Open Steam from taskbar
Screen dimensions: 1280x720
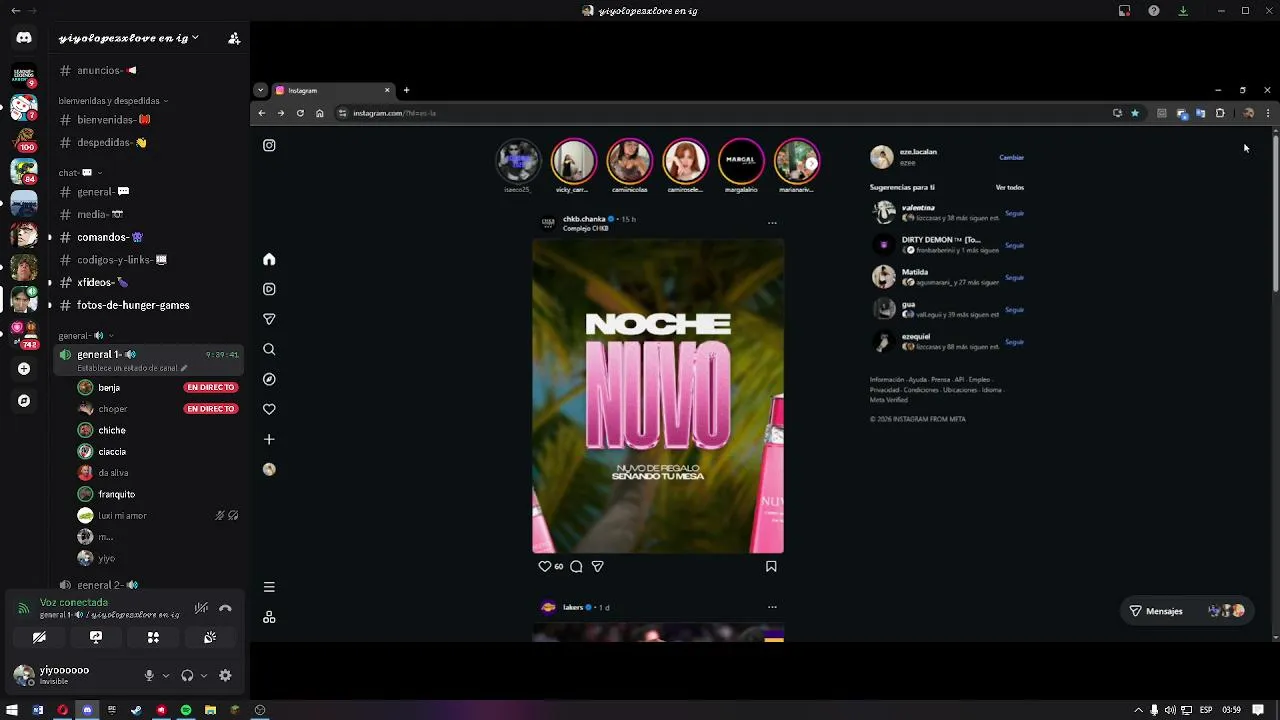[136, 710]
